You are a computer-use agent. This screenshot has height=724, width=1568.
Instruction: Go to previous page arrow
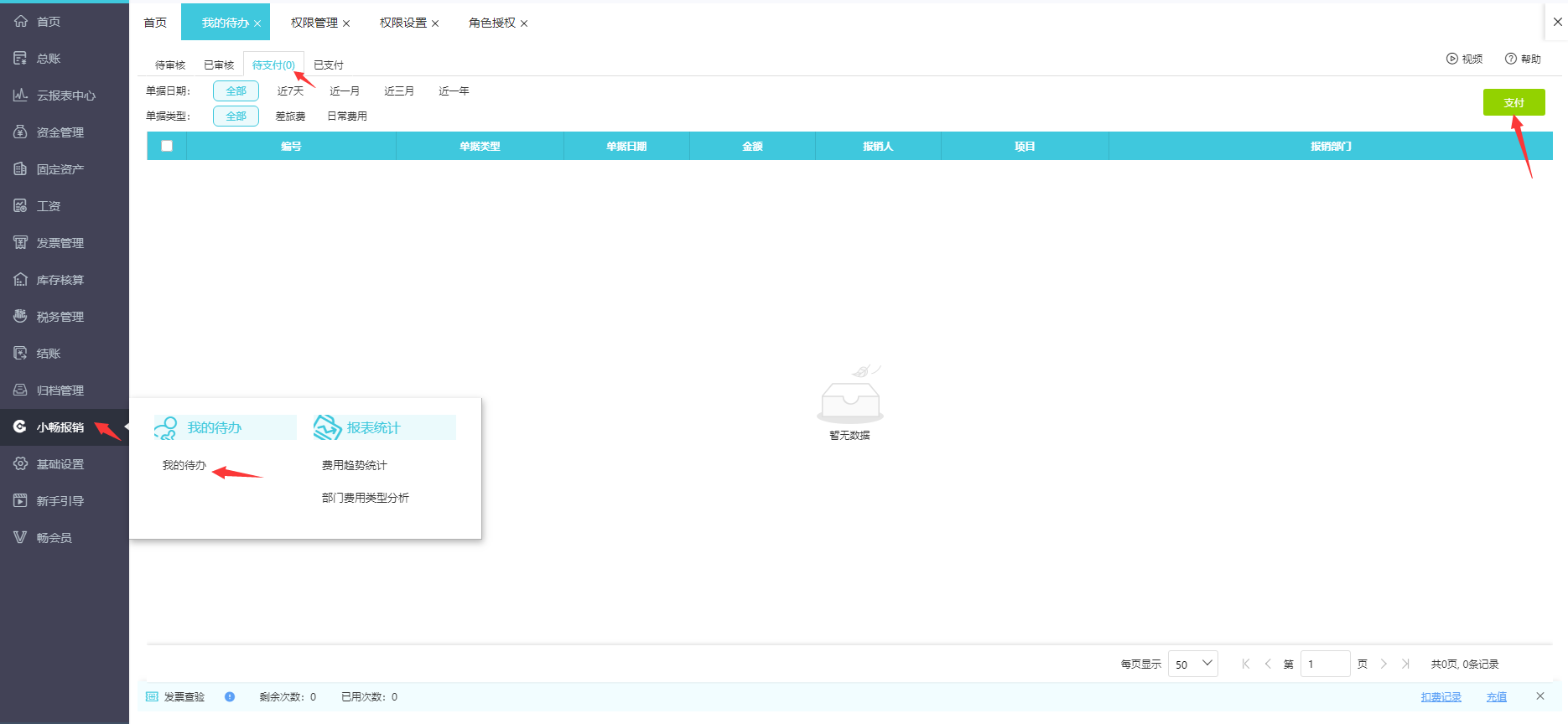1268,665
